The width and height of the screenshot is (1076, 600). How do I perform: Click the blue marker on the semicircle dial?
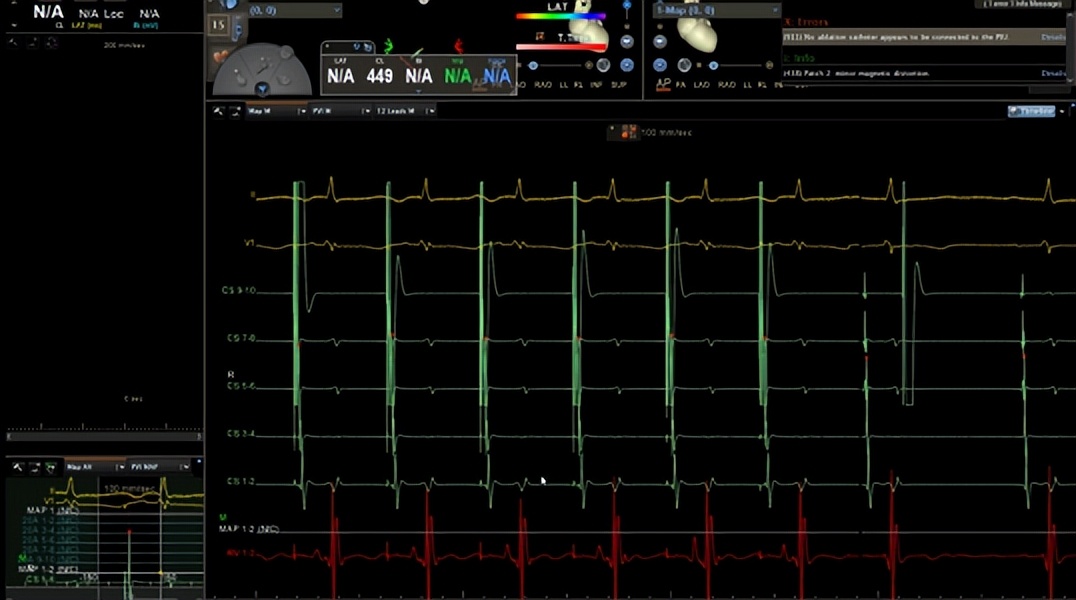click(263, 88)
